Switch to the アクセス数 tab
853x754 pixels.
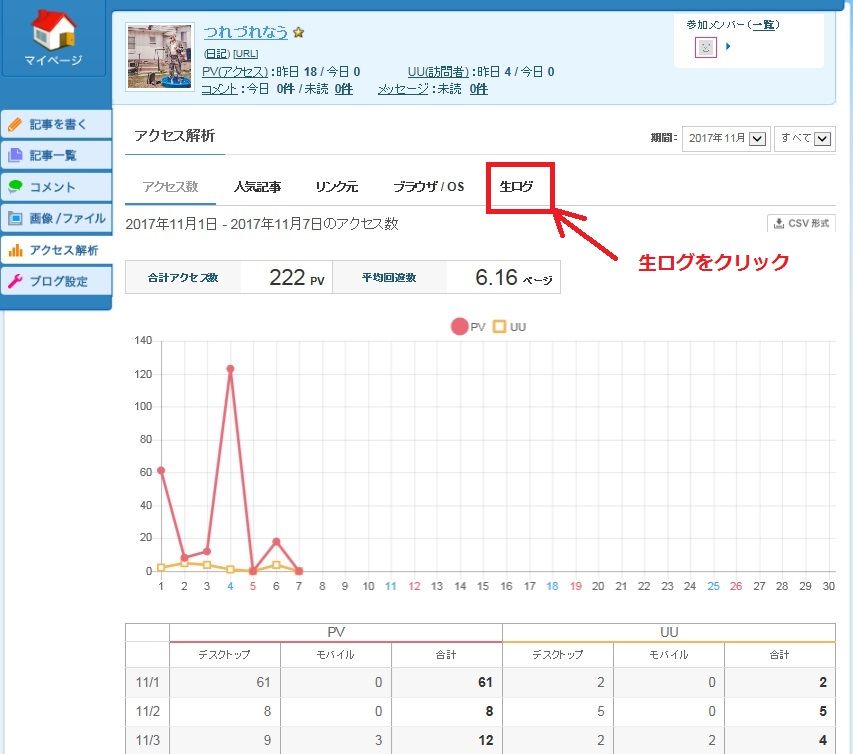tap(170, 187)
